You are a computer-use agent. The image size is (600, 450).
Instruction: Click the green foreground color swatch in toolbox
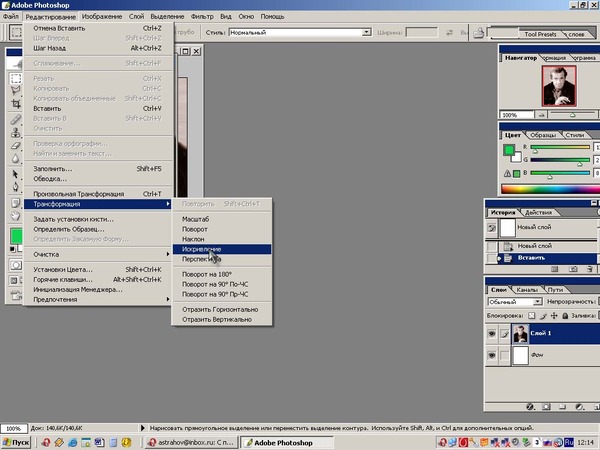(x=16, y=235)
